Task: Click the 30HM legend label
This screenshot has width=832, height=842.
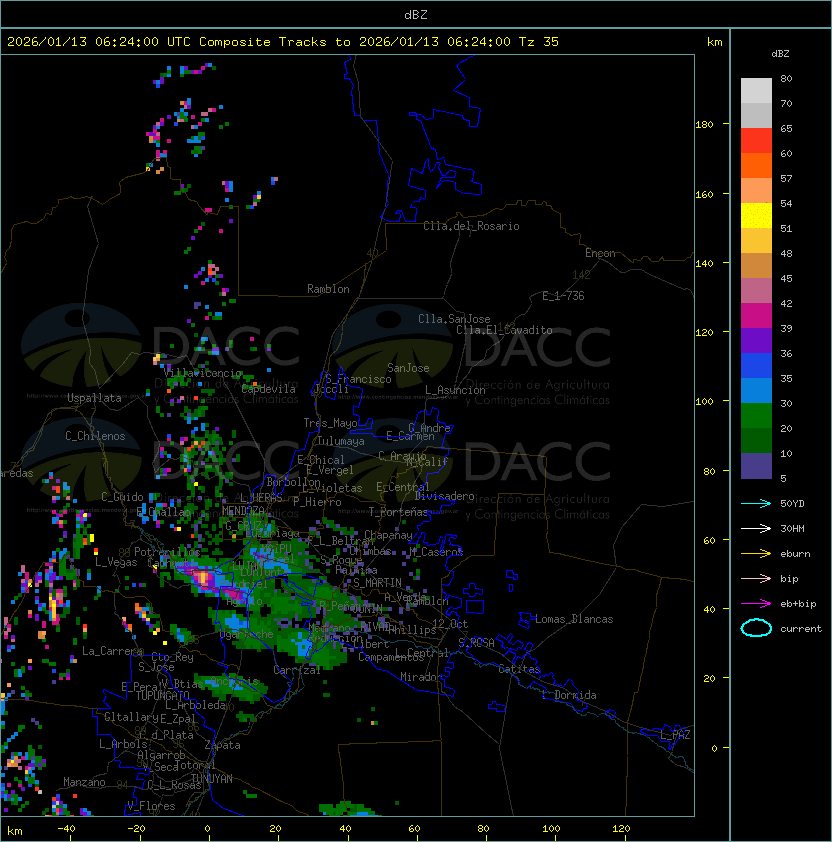Action: coord(792,528)
